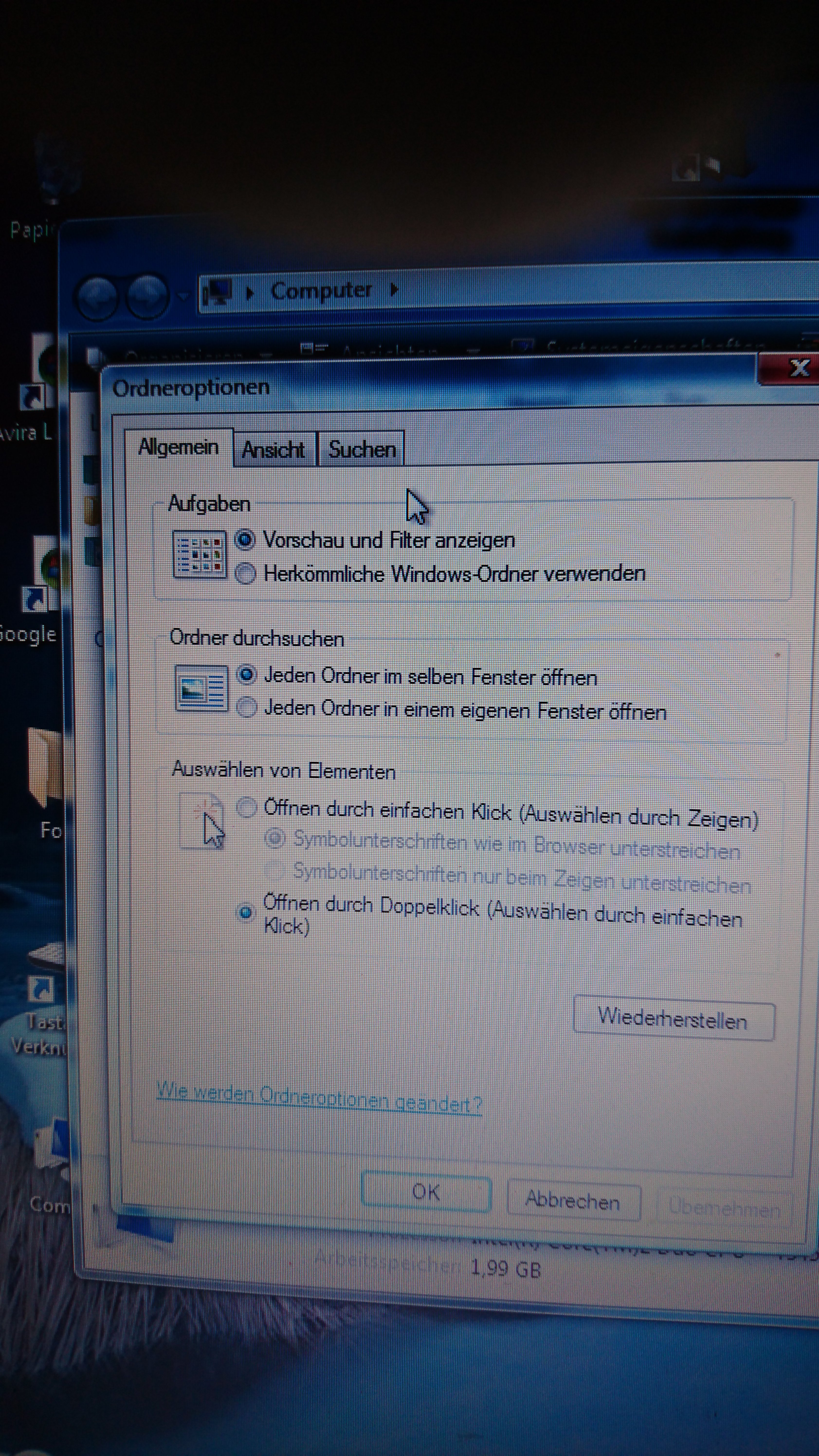
Task: Switch to the Ansicht tab
Action: click(x=273, y=450)
